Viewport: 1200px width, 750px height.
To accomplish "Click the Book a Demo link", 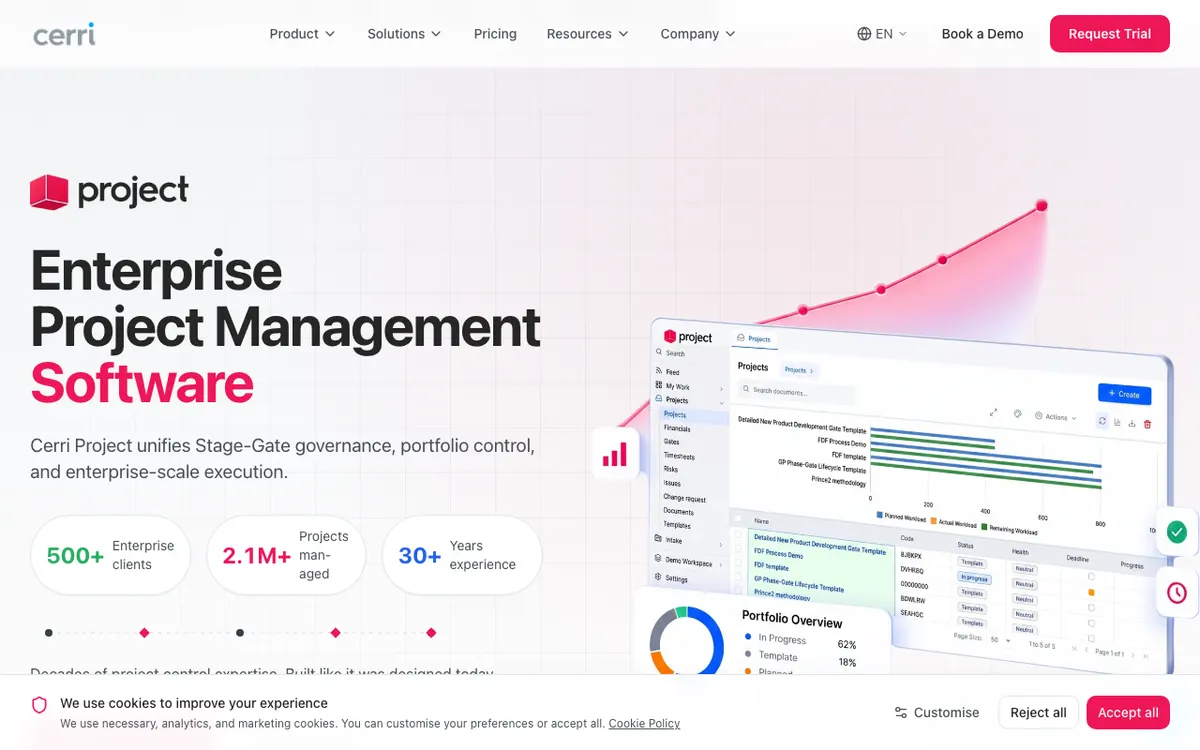I will pyautogui.click(x=982, y=34).
